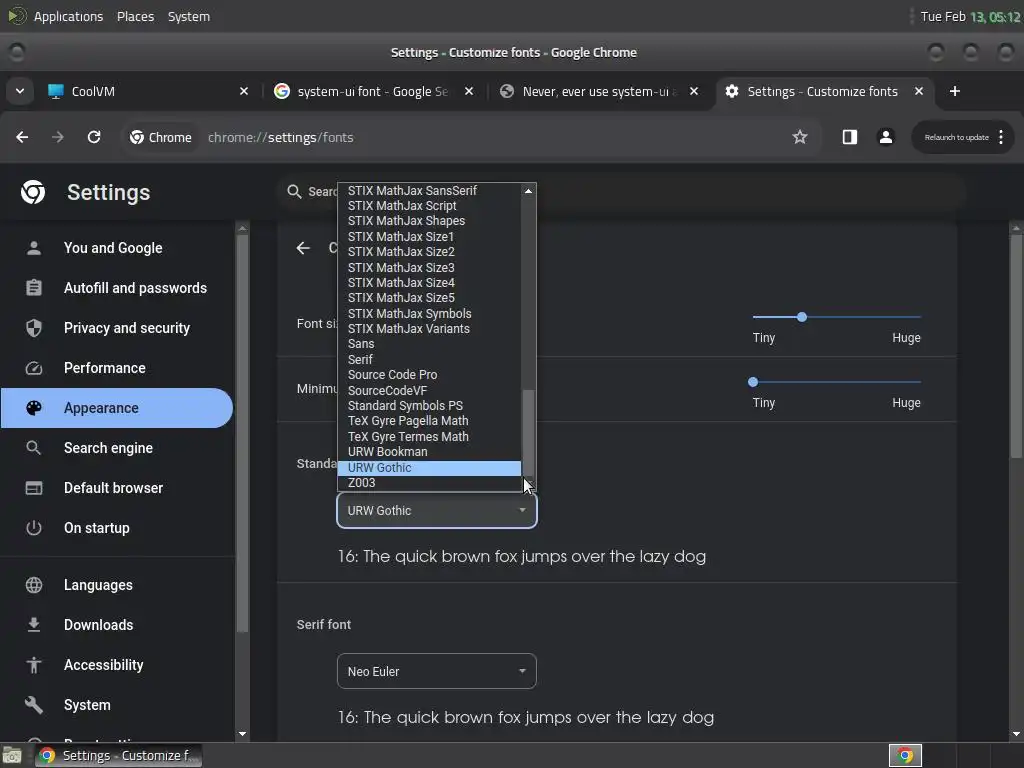Viewport: 1024px width, 768px height.
Task: Open a new tab with plus icon
Action: tap(955, 91)
